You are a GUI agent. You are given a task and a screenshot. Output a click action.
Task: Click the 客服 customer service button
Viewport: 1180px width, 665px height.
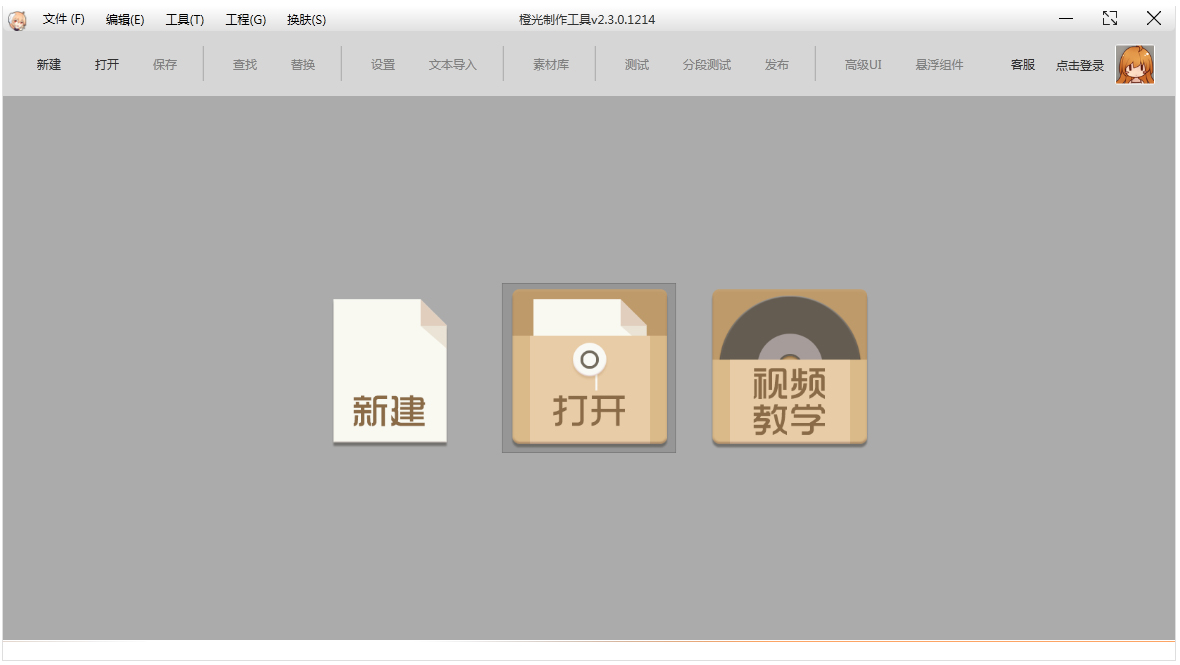click(1023, 65)
